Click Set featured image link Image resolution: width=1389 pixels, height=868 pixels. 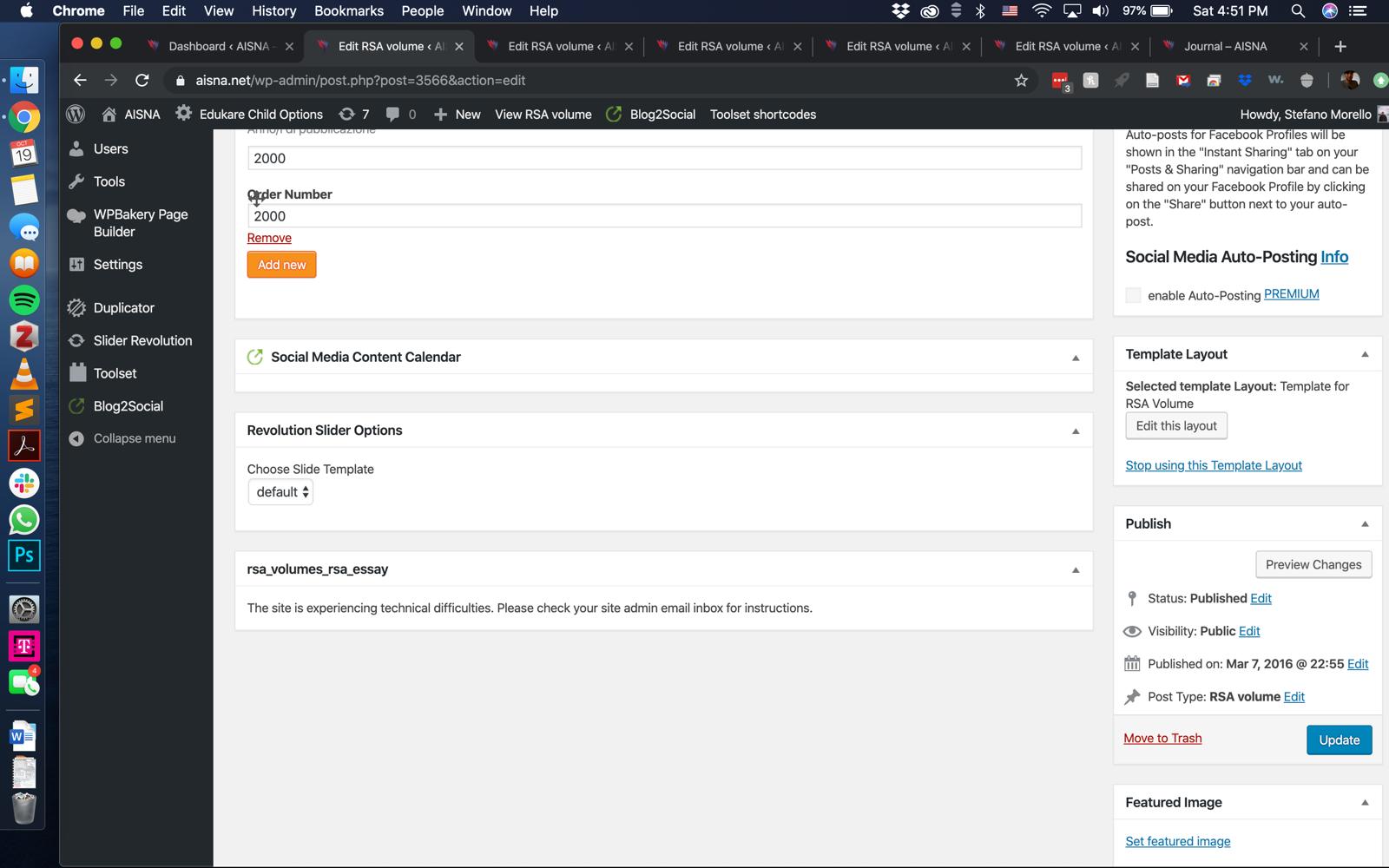pyautogui.click(x=1177, y=841)
